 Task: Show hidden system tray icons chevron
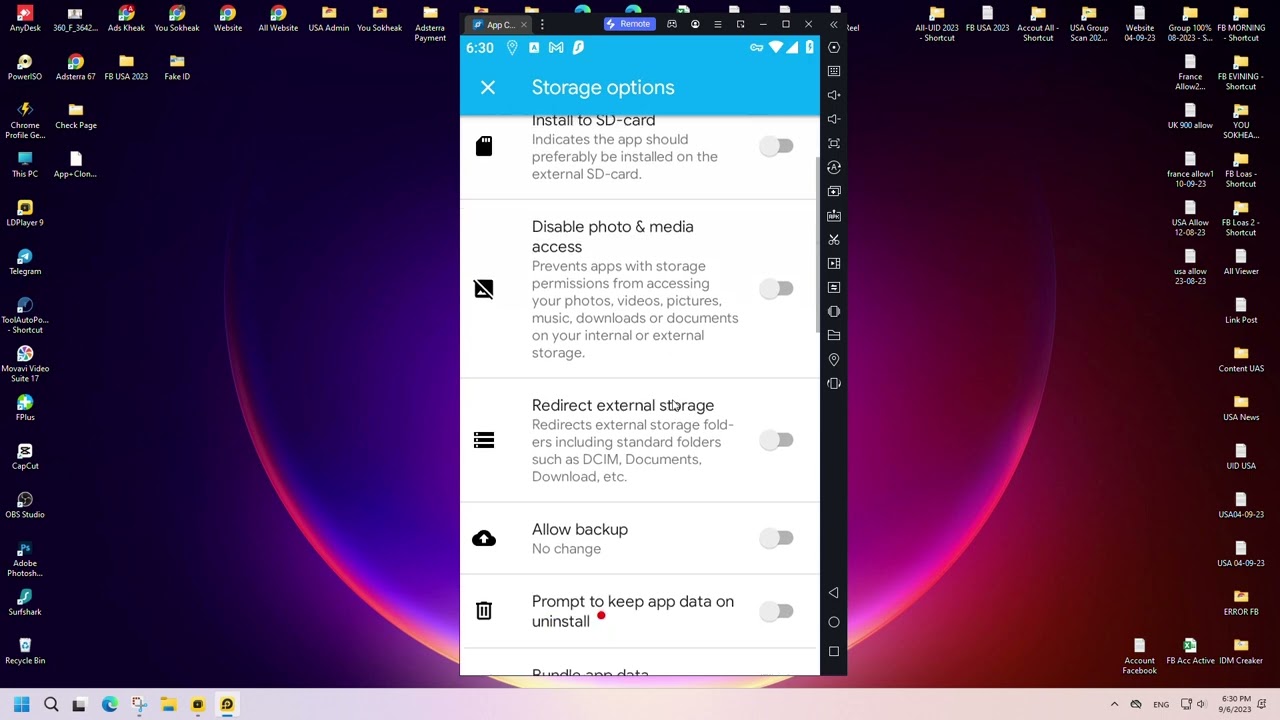coord(1114,705)
